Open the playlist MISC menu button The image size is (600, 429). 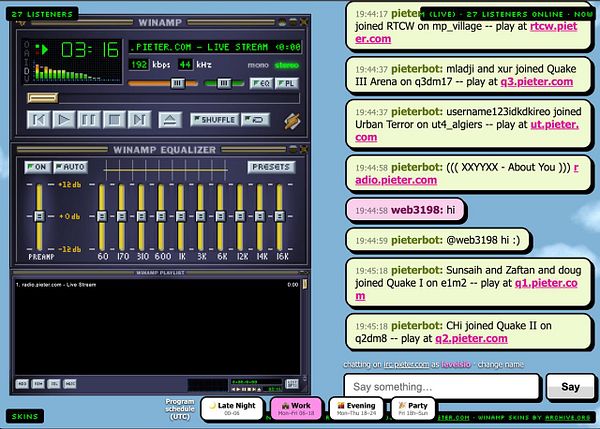coord(70,383)
